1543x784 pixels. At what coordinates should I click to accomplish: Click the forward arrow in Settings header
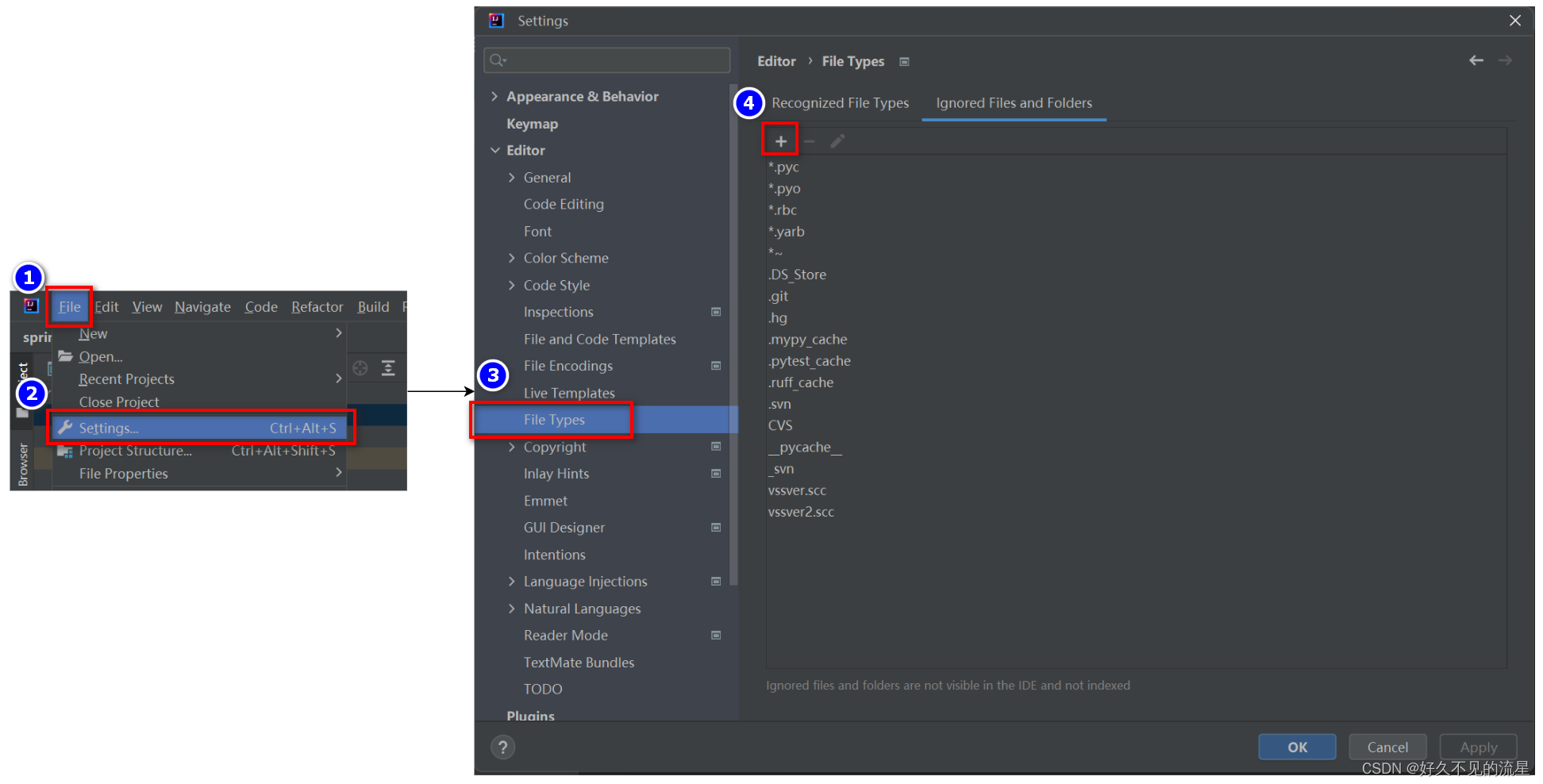point(1505,60)
